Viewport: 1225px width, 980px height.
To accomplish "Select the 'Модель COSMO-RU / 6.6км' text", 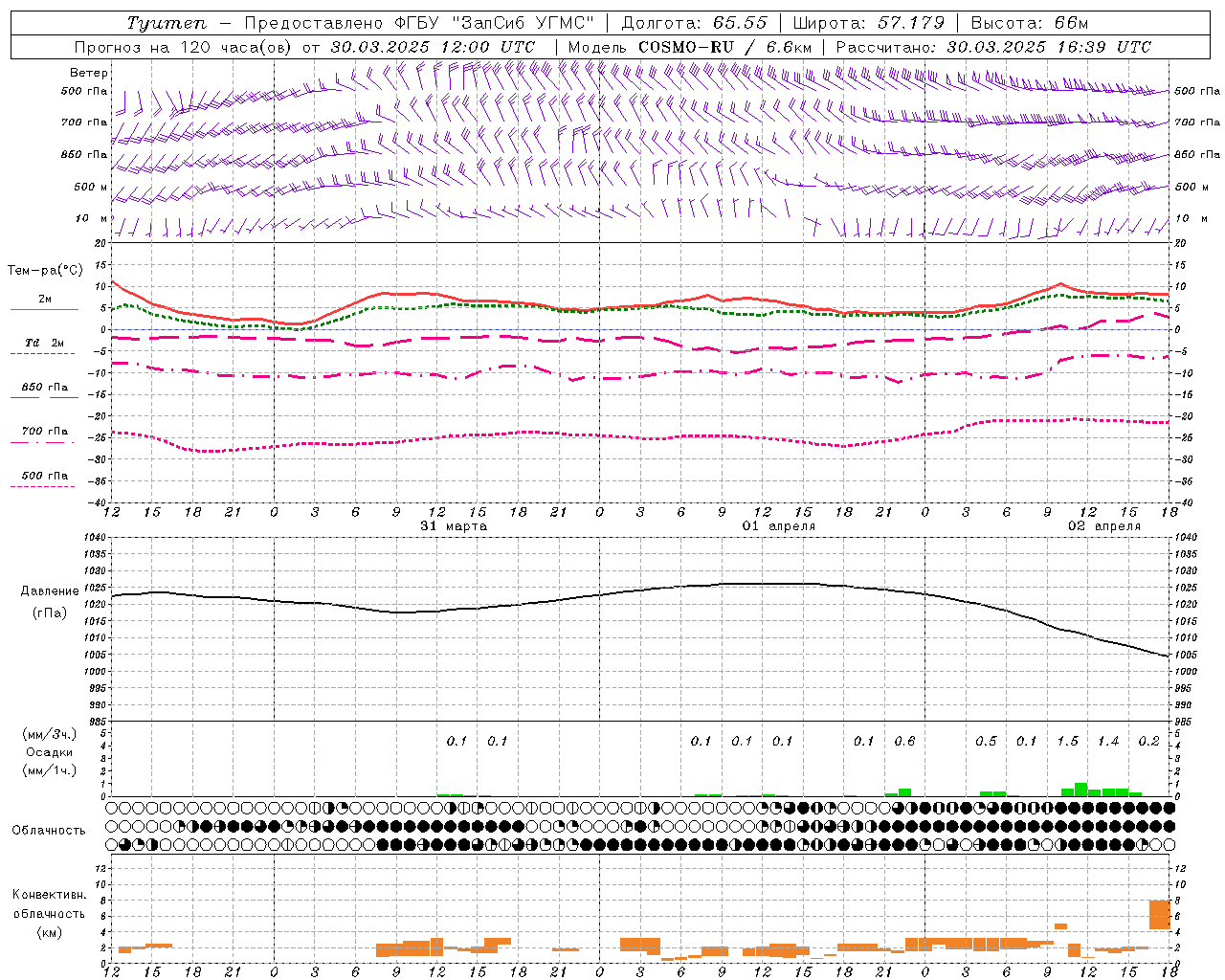I will click(689, 47).
